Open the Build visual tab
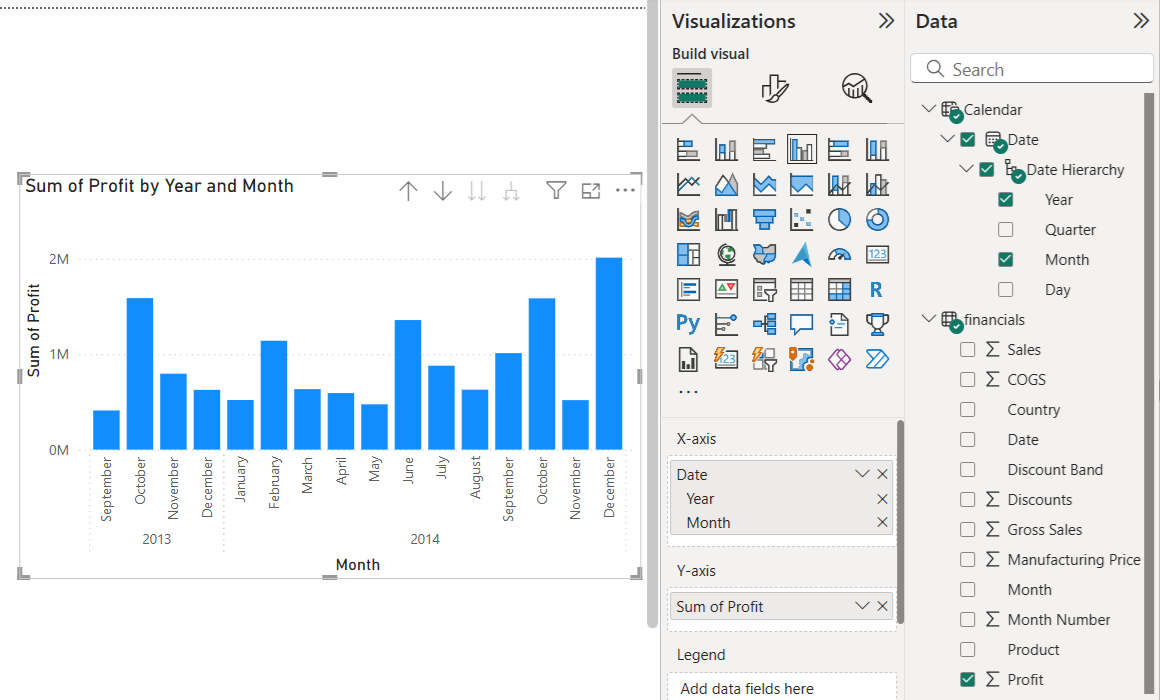 click(692, 88)
